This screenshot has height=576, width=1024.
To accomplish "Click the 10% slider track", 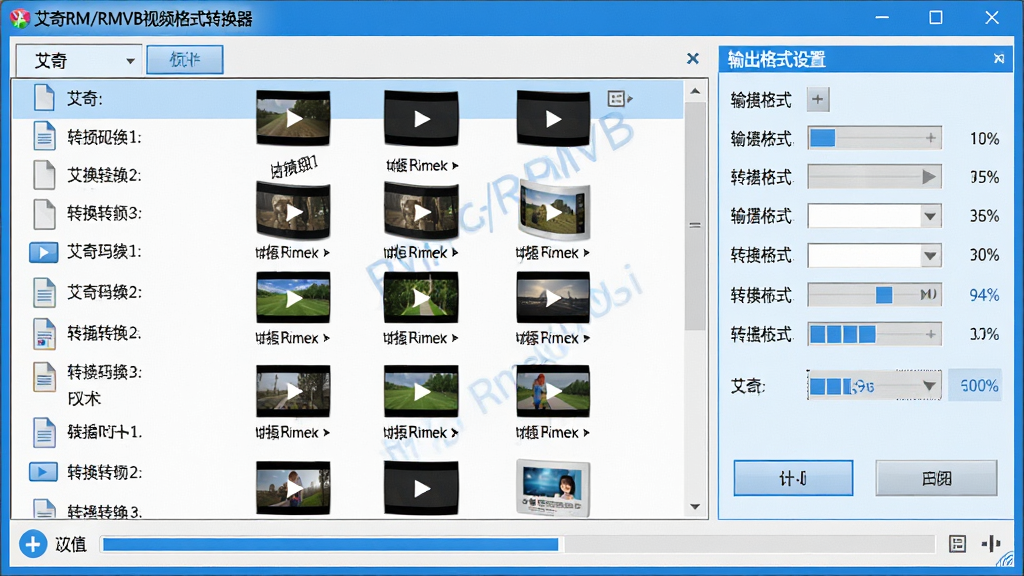I will (x=874, y=138).
